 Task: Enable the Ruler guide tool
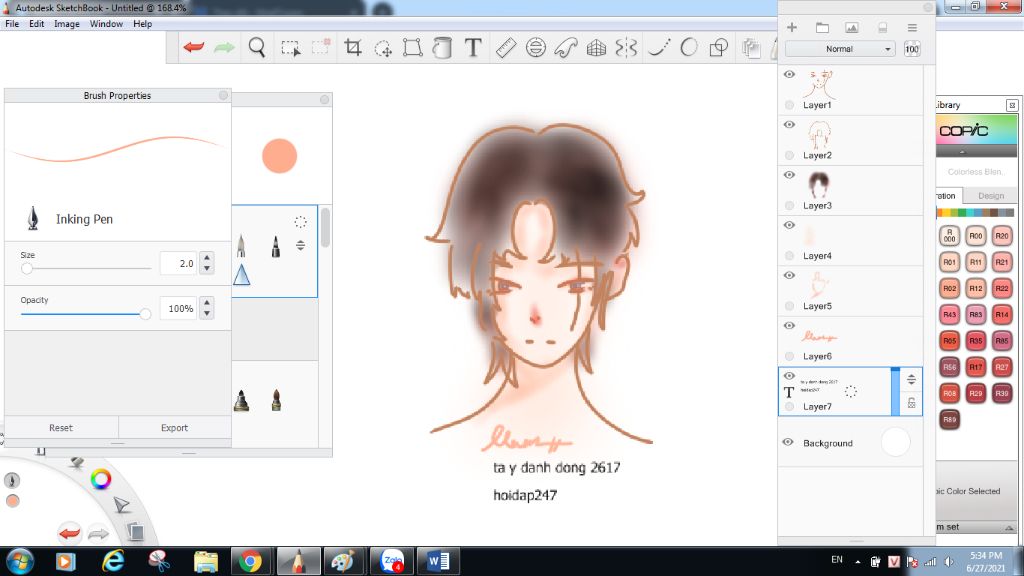[506, 48]
